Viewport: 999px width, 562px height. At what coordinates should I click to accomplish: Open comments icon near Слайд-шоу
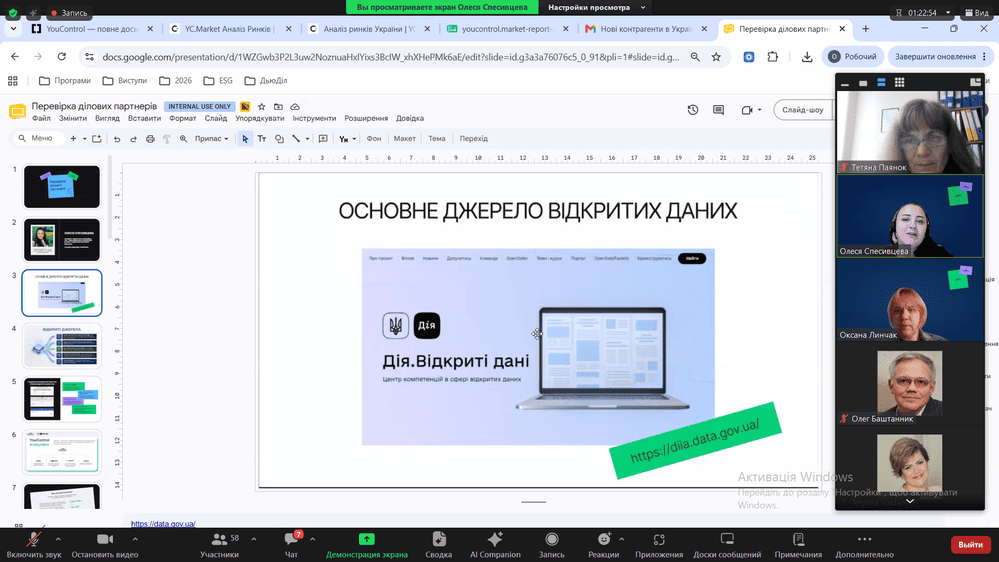coord(719,110)
